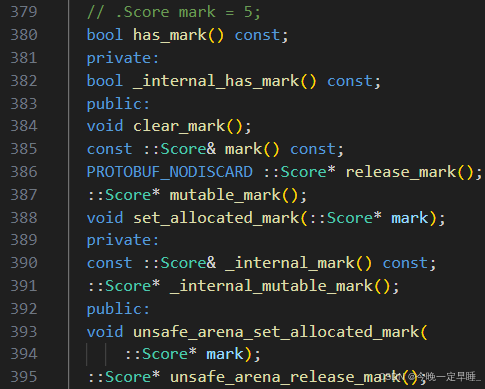
Task: Click line number 383 in the gutter
Action: (24, 104)
